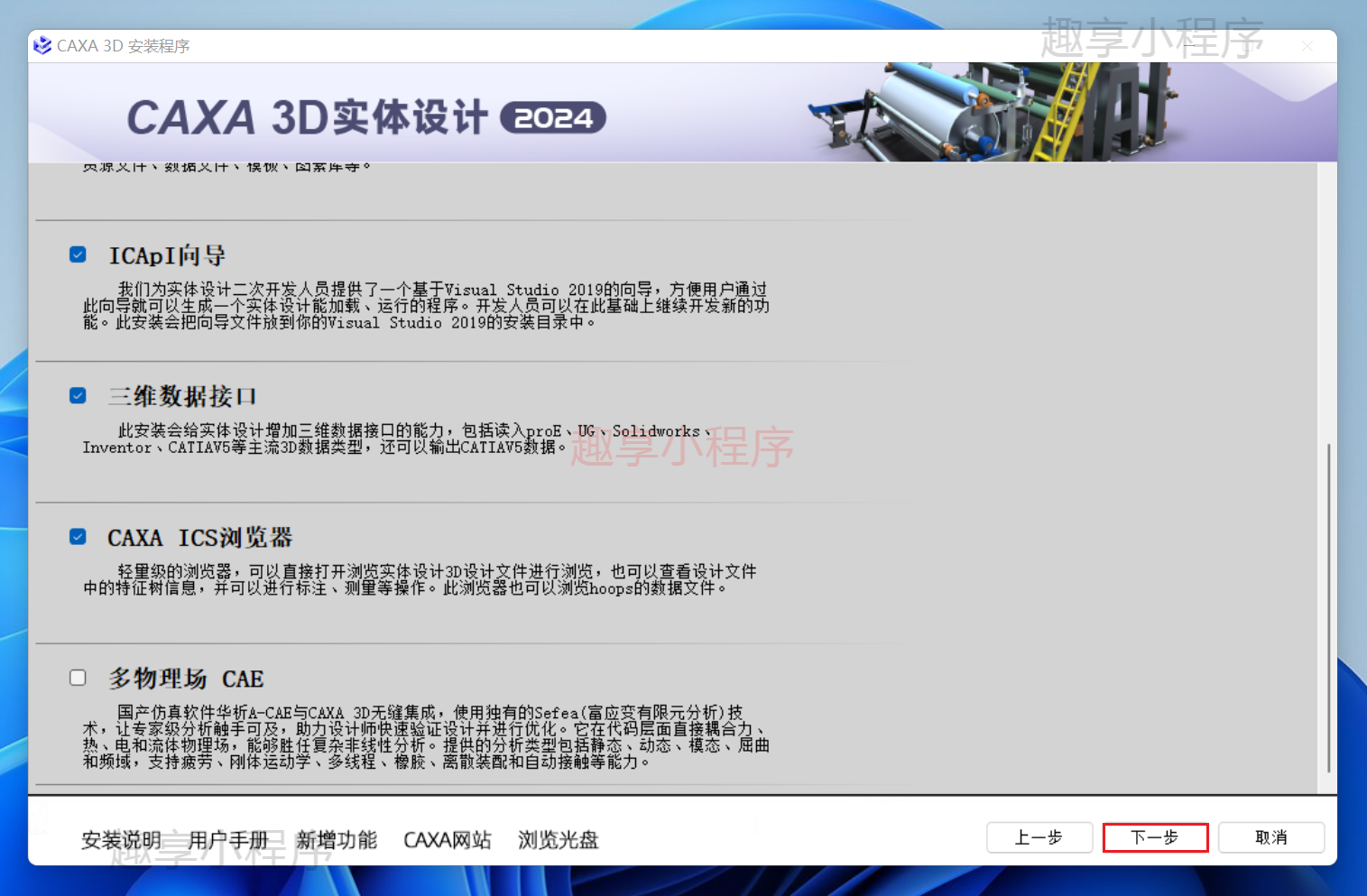Click the description mentioning proE, UG, Solidworks
The width and height of the screenshot is (1367, 896).
tap(398, 439)
